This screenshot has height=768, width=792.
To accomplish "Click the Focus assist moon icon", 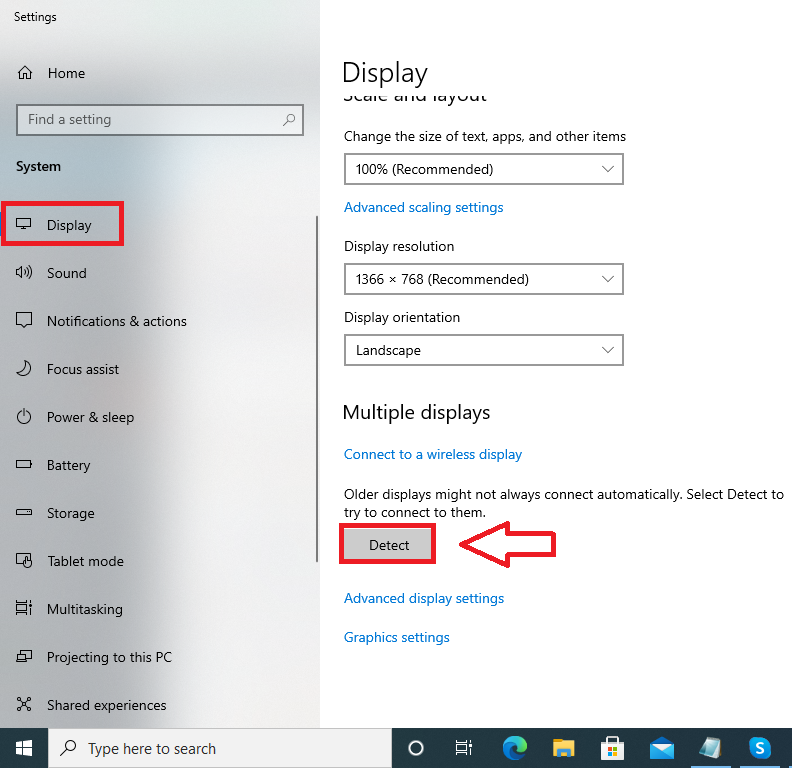I will (x=24, y=368).
